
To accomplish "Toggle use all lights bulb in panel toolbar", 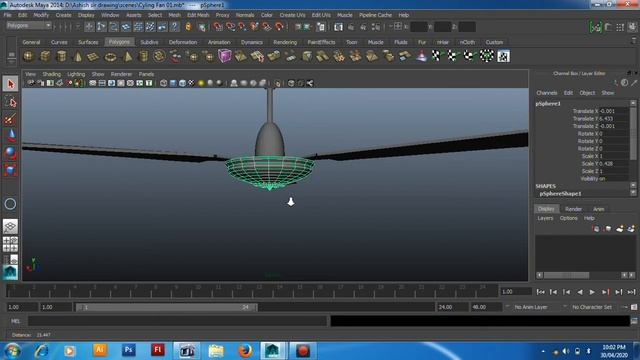I will tap(201, 83).
